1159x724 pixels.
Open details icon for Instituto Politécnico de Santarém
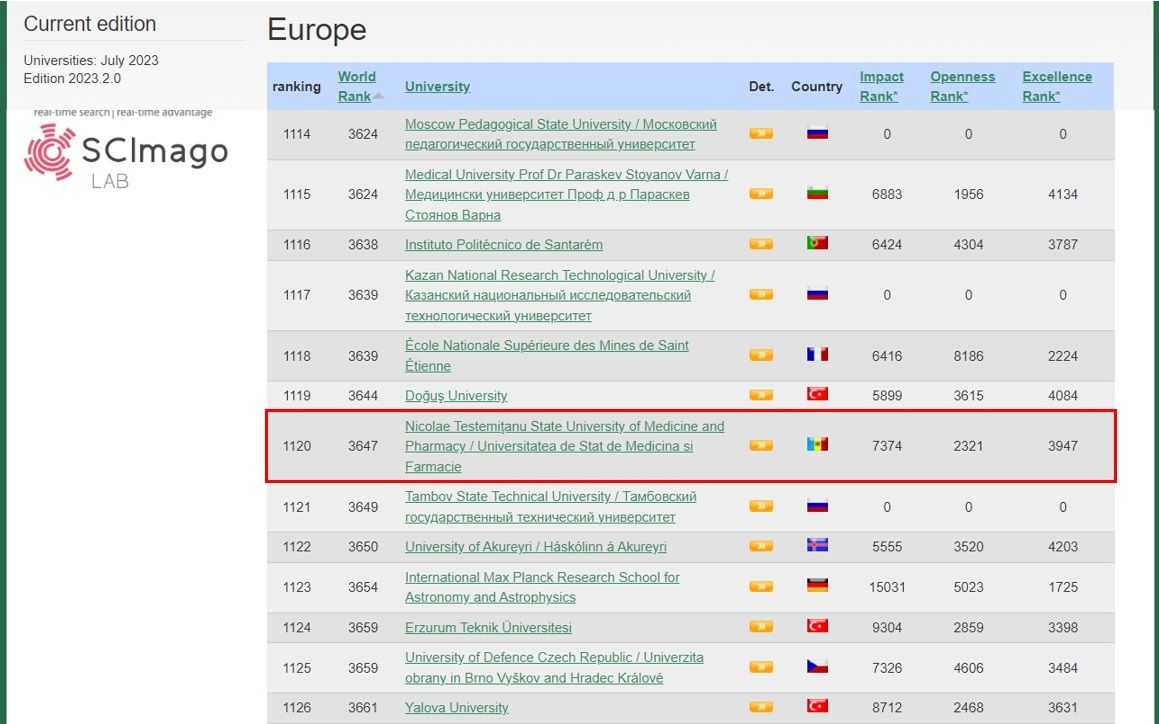(761, 244)
